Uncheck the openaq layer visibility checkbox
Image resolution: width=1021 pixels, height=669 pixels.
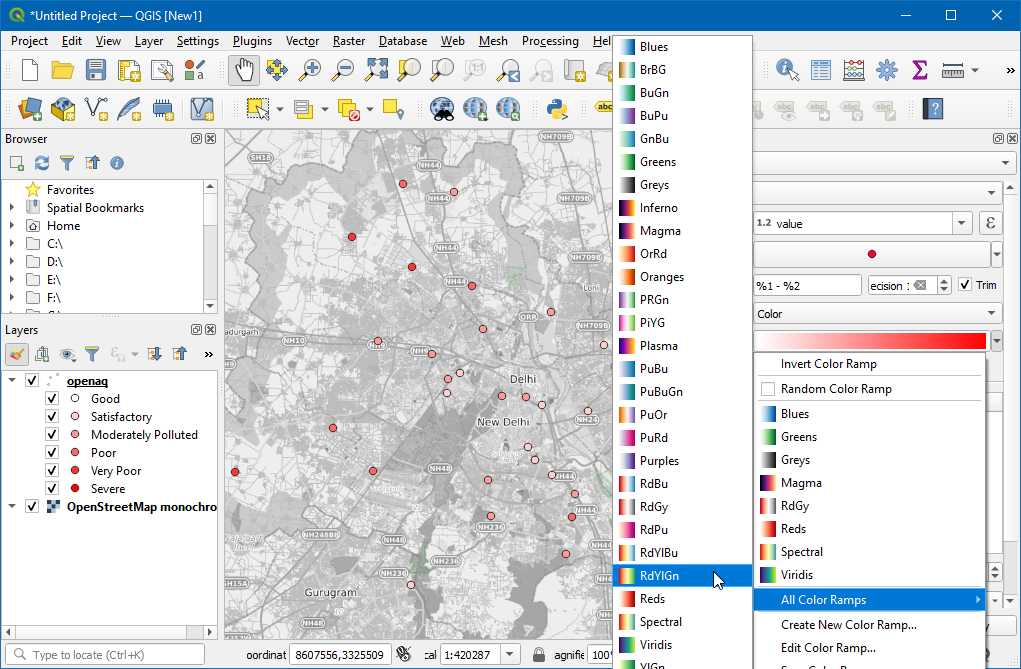[31, 380]
